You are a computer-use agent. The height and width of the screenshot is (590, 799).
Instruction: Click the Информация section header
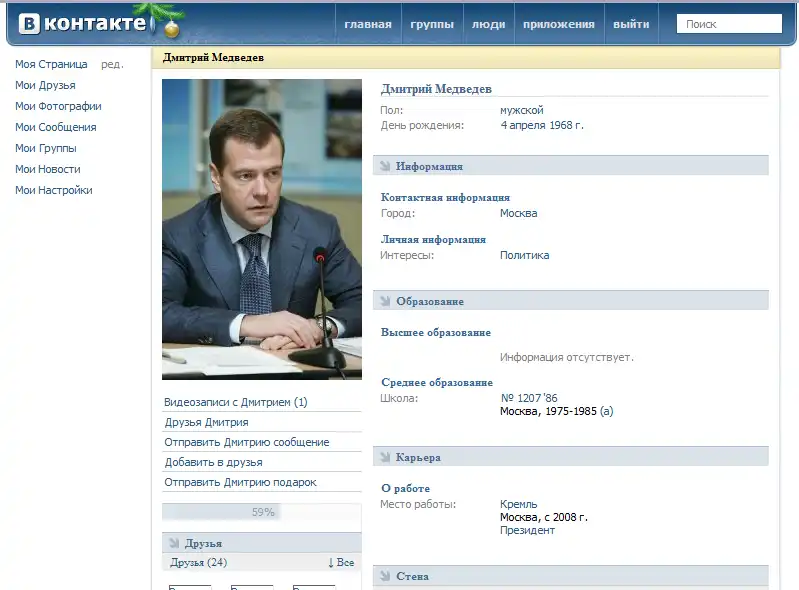[571, 166]
